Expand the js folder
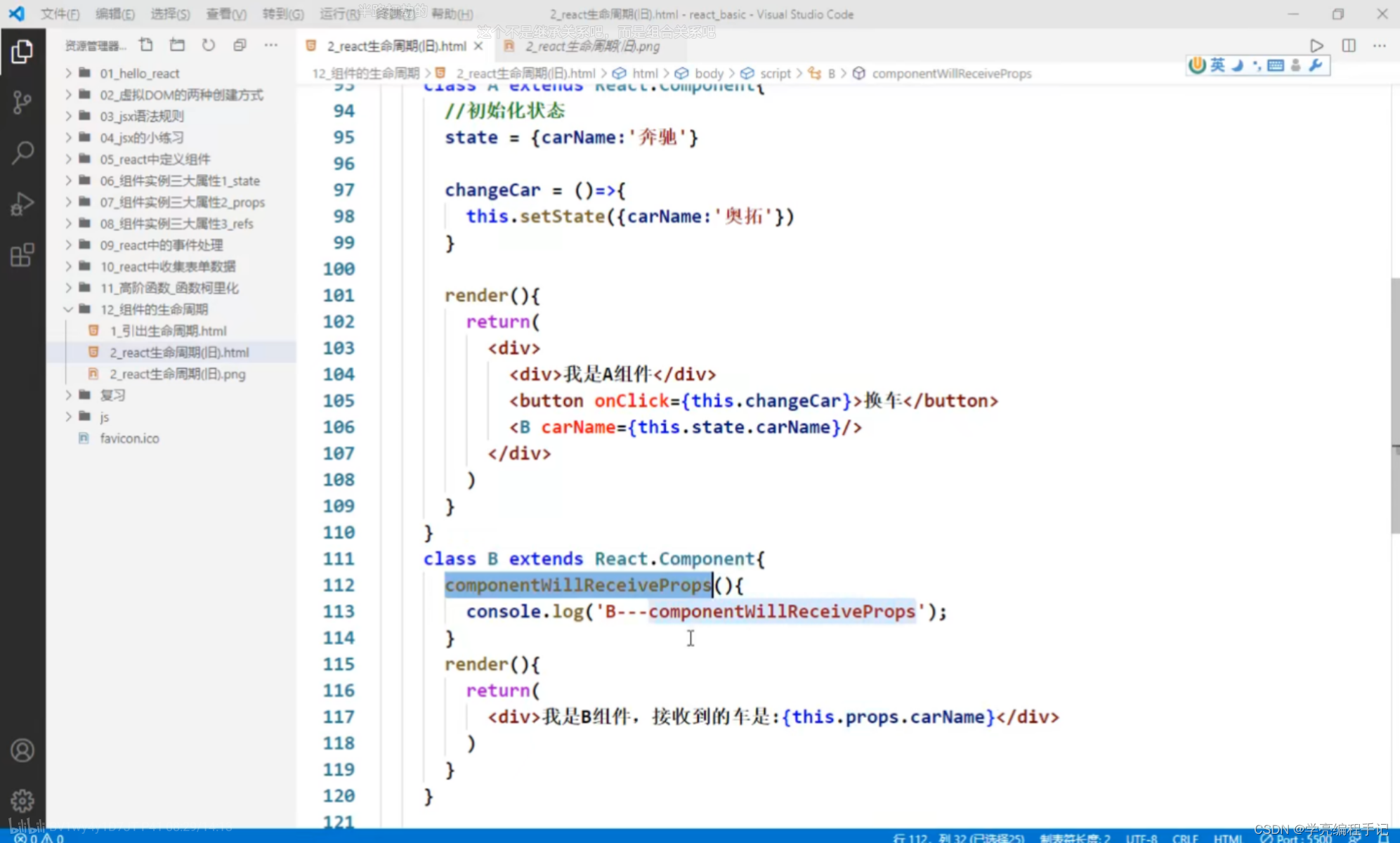 pyautogui.click(x=171, y=417)
